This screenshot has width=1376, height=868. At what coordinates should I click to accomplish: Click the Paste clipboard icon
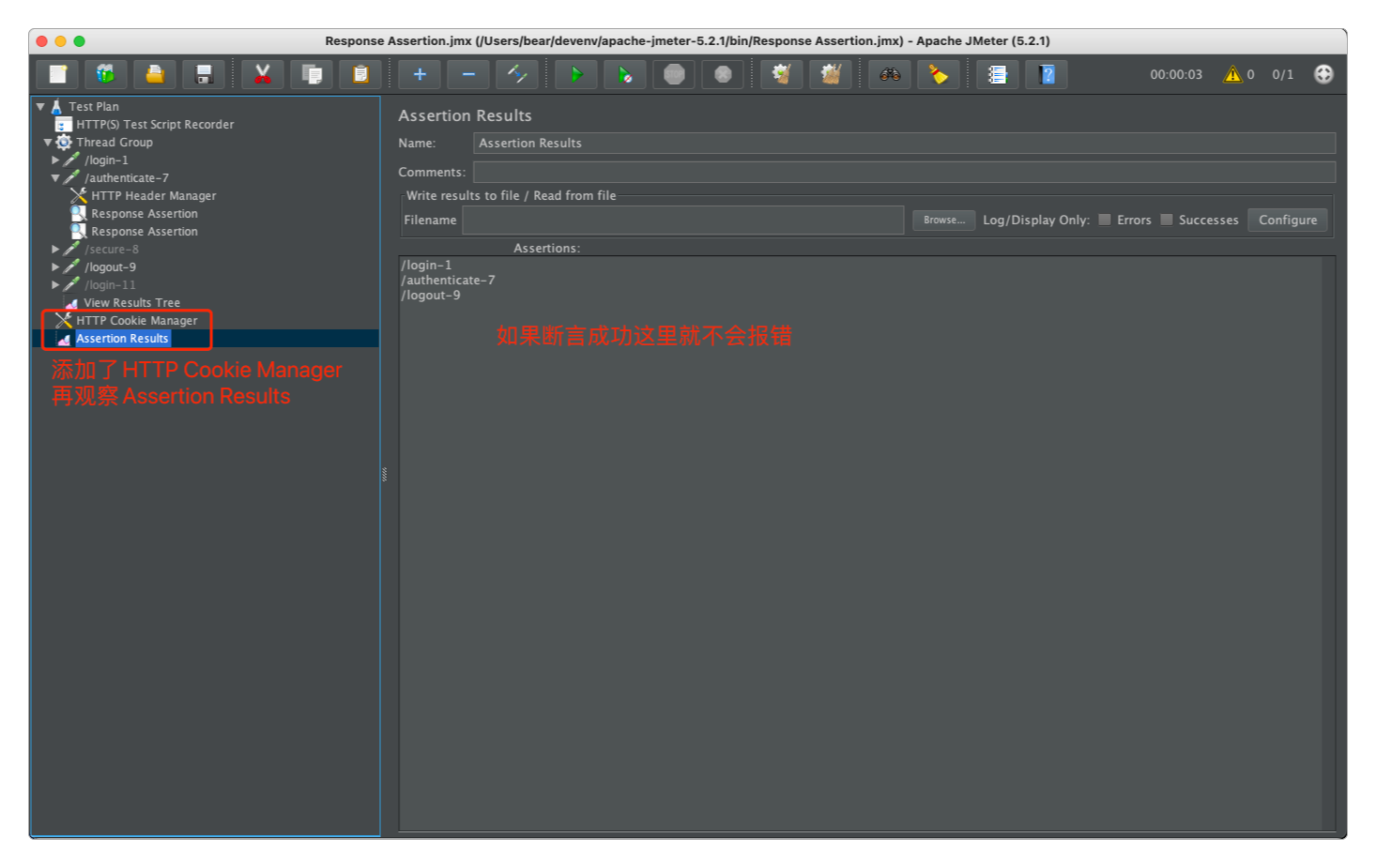(x=360, y=74)
